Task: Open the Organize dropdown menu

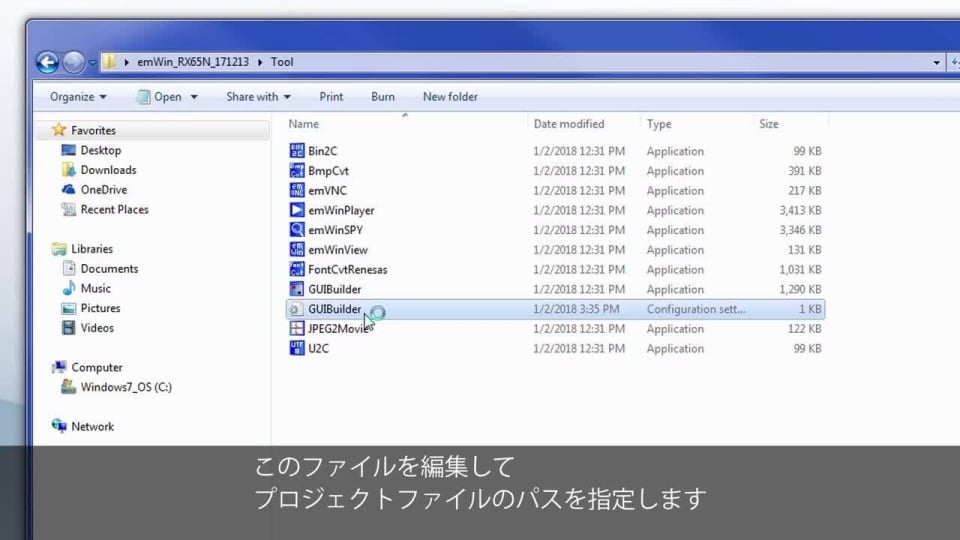Action: pyautogui.click(x=78, y=97)
